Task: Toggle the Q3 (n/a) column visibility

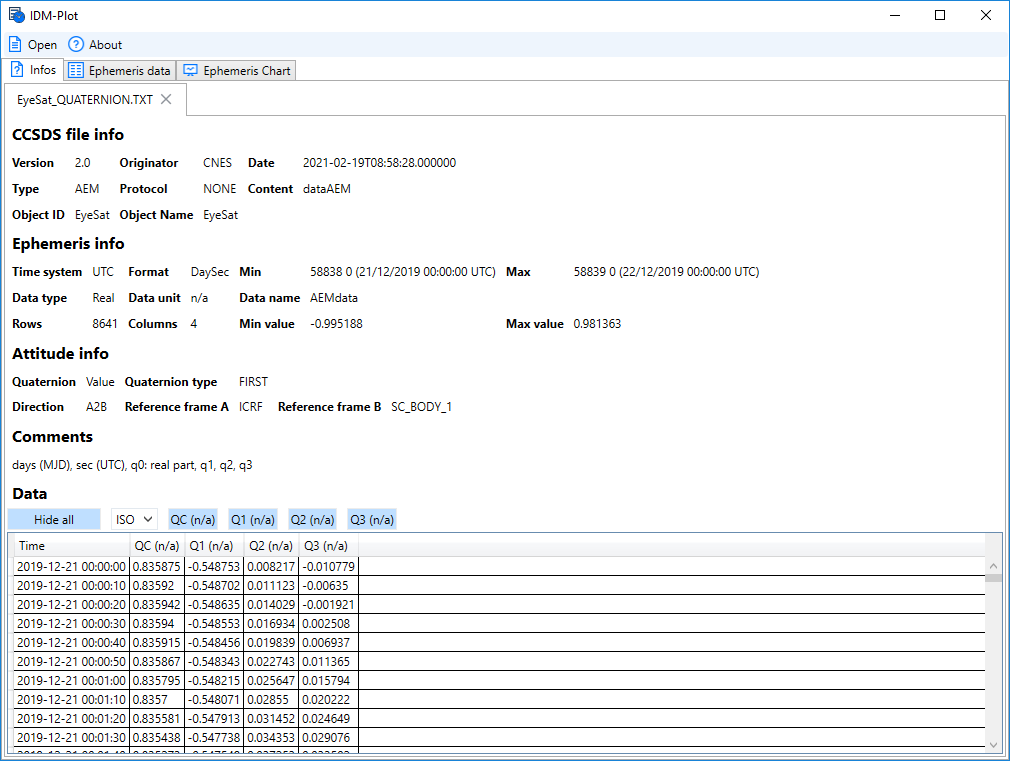Action: click(372, 519)
